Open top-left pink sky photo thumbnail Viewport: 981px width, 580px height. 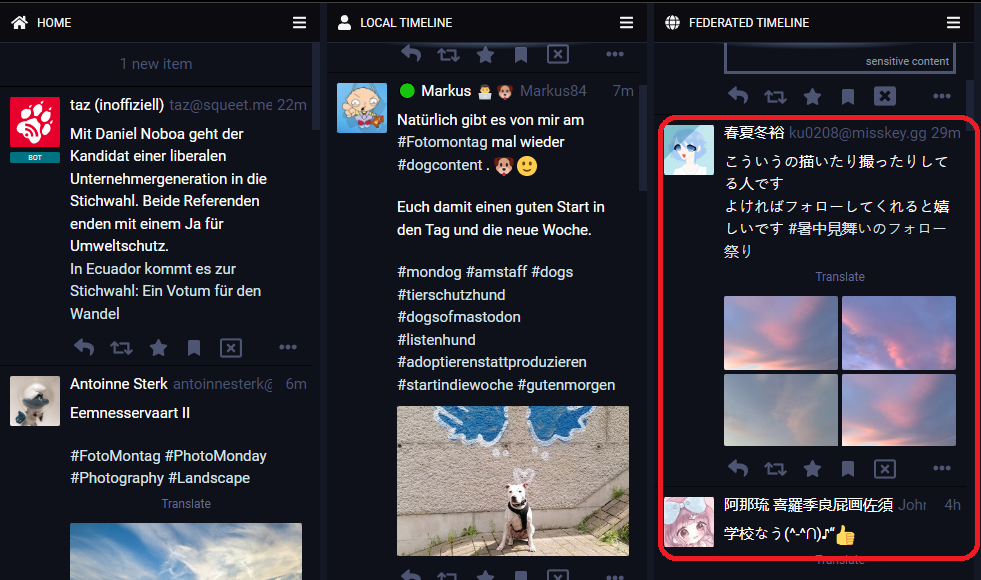[780, 333]
